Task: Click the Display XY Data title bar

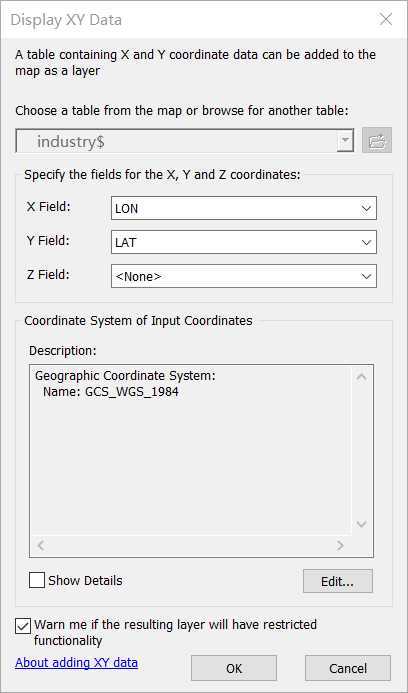Action: [x=190, y=19]
